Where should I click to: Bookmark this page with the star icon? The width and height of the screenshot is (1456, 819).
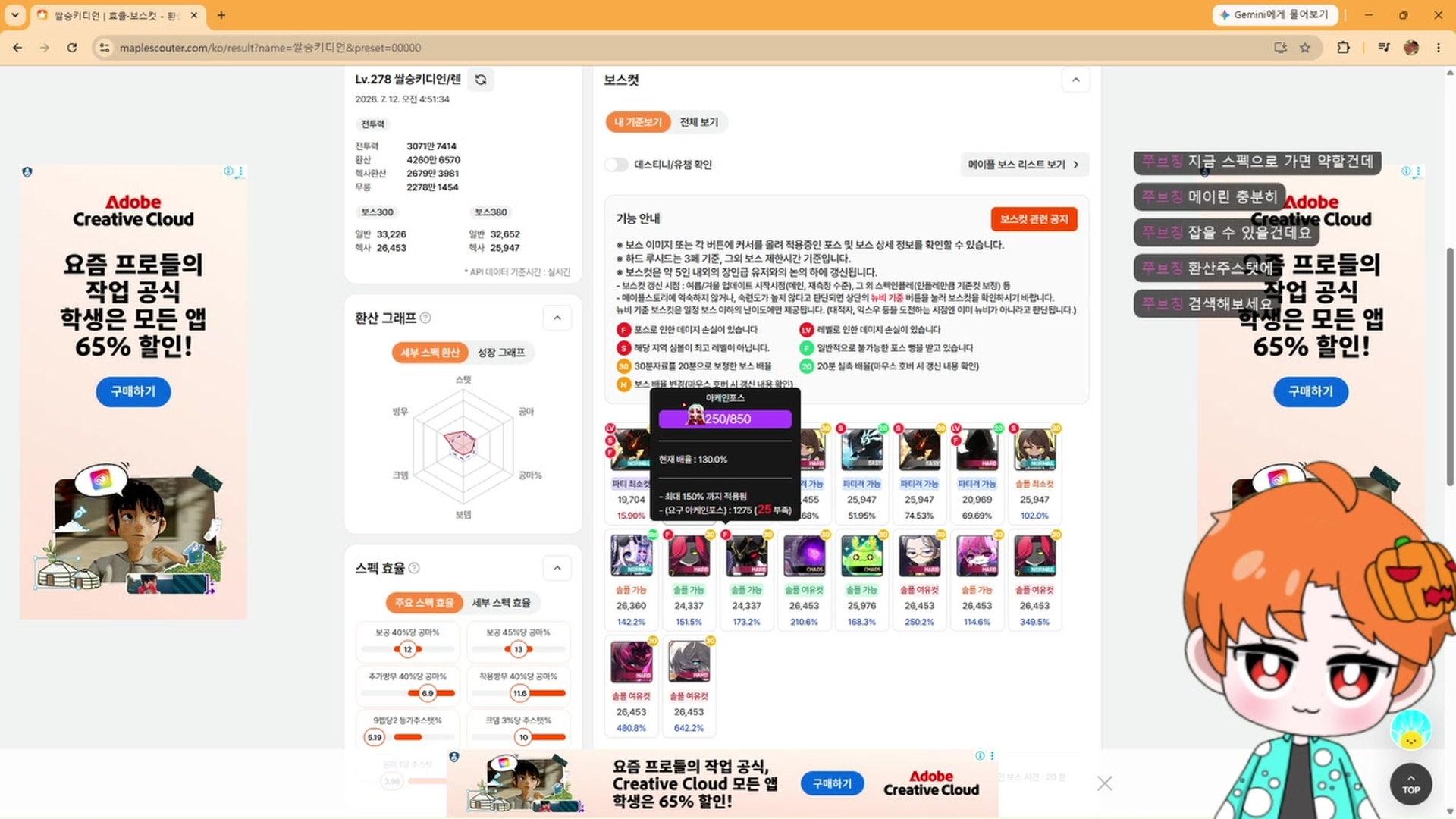1305,48
